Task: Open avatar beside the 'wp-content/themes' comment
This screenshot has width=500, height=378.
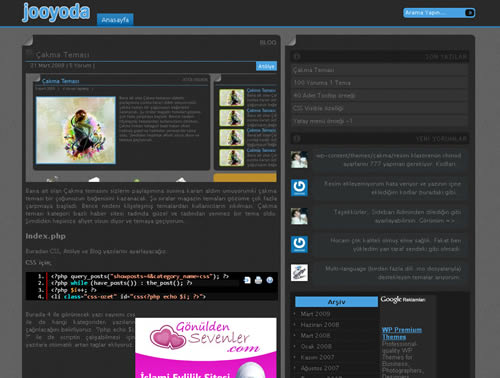Action: 299,159
